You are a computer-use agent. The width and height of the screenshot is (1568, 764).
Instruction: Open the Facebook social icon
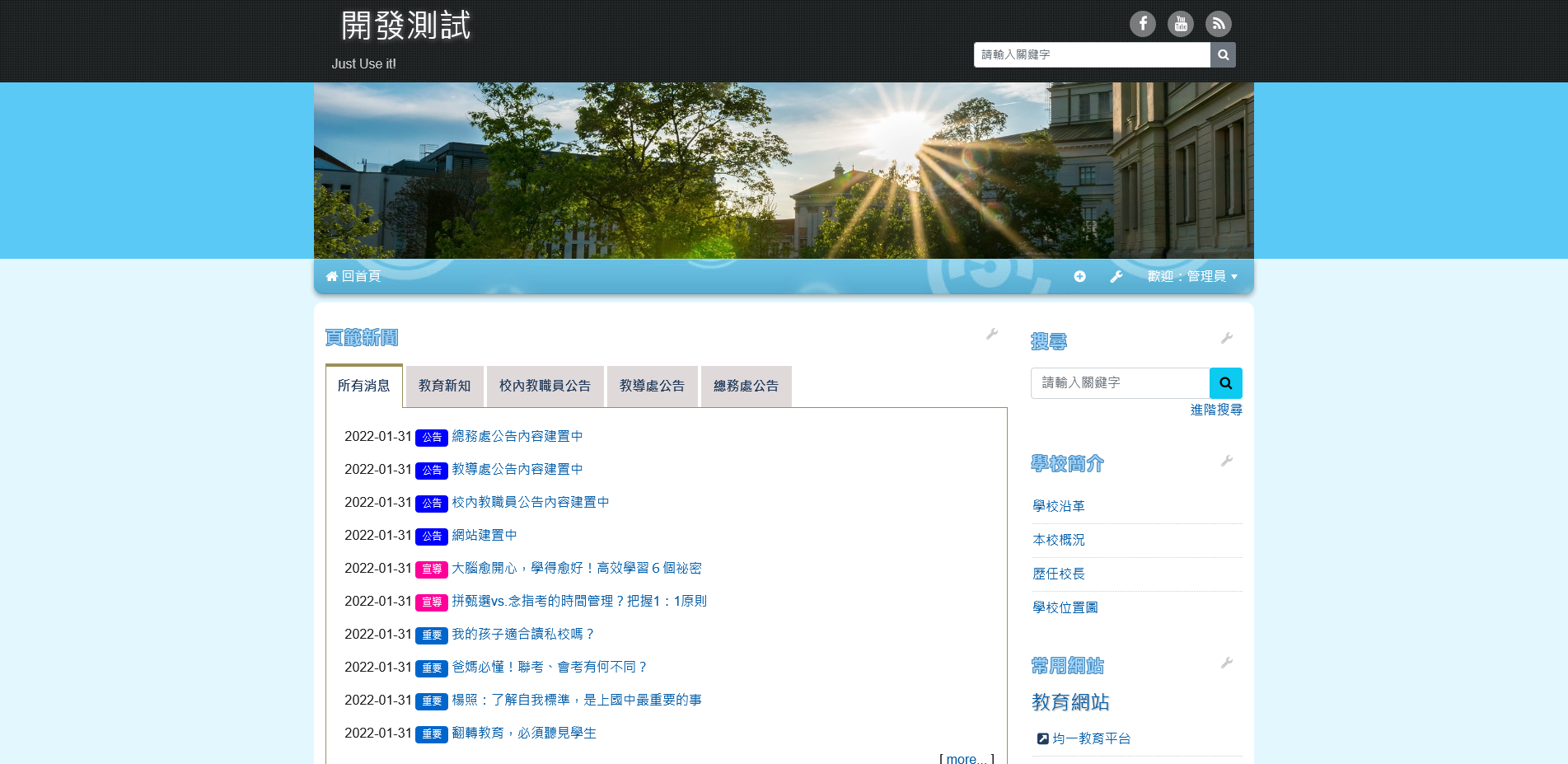point(1142,24)
